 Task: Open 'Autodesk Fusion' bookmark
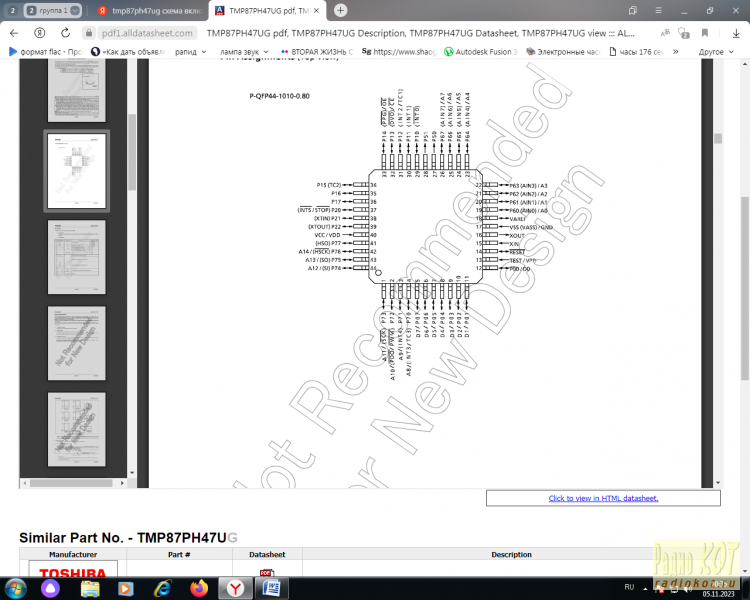click(481, 52)
